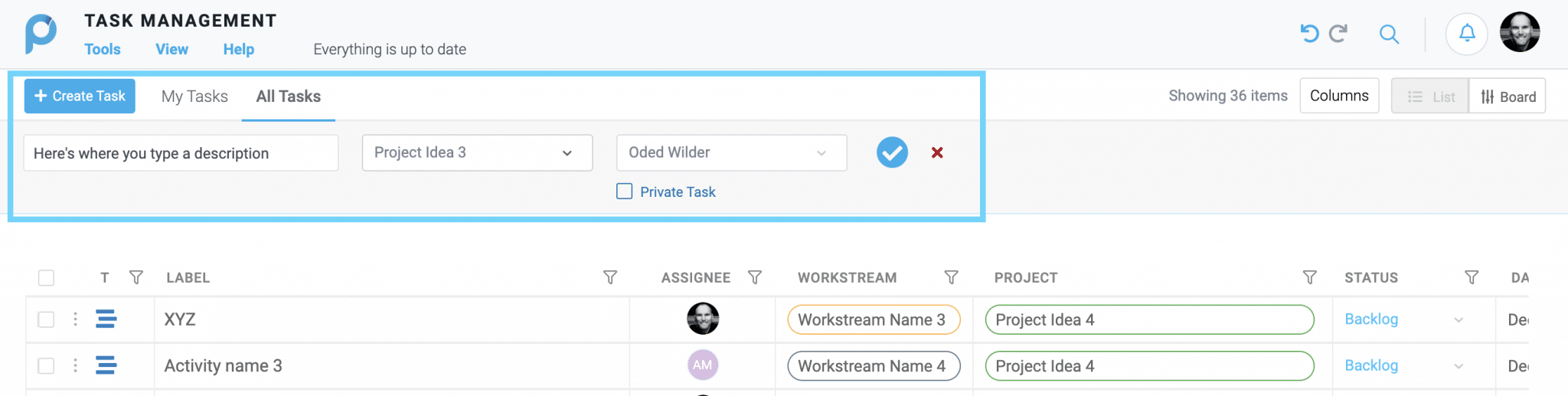Tick the select-all checkbox in table header
Viewport: 1568px width, 396px height.
point(47,278)
